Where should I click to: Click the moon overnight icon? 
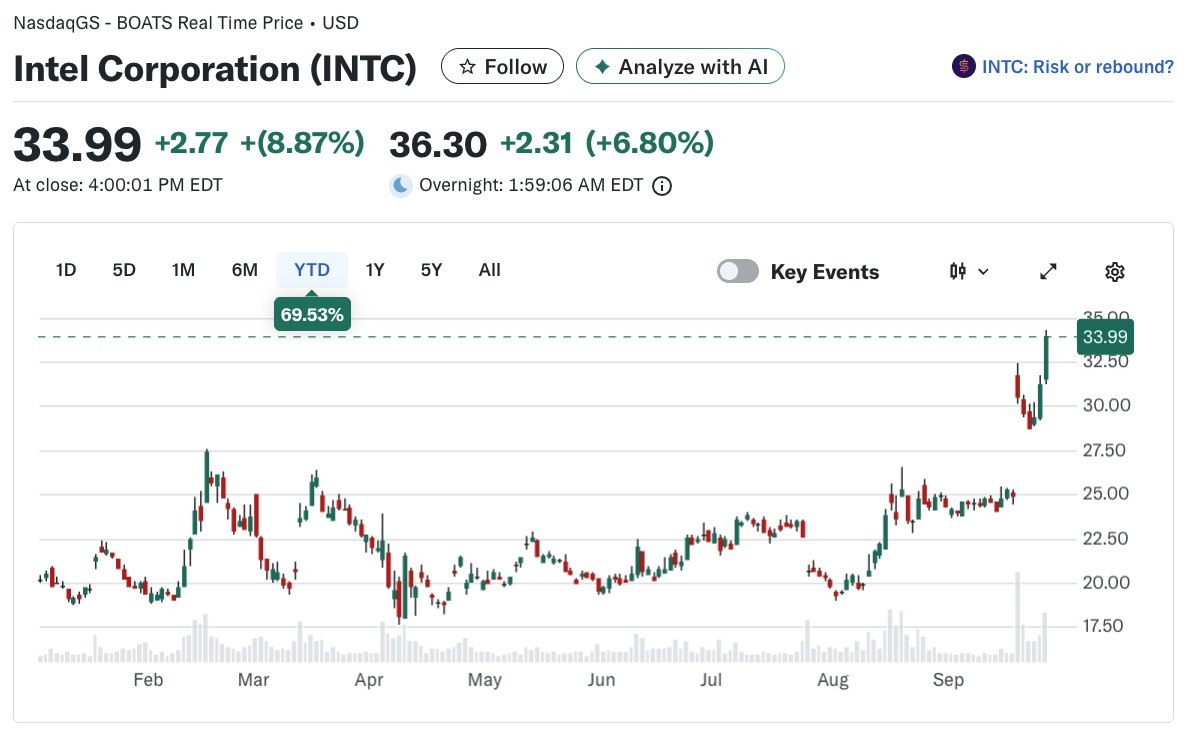(x=401, y=186)
